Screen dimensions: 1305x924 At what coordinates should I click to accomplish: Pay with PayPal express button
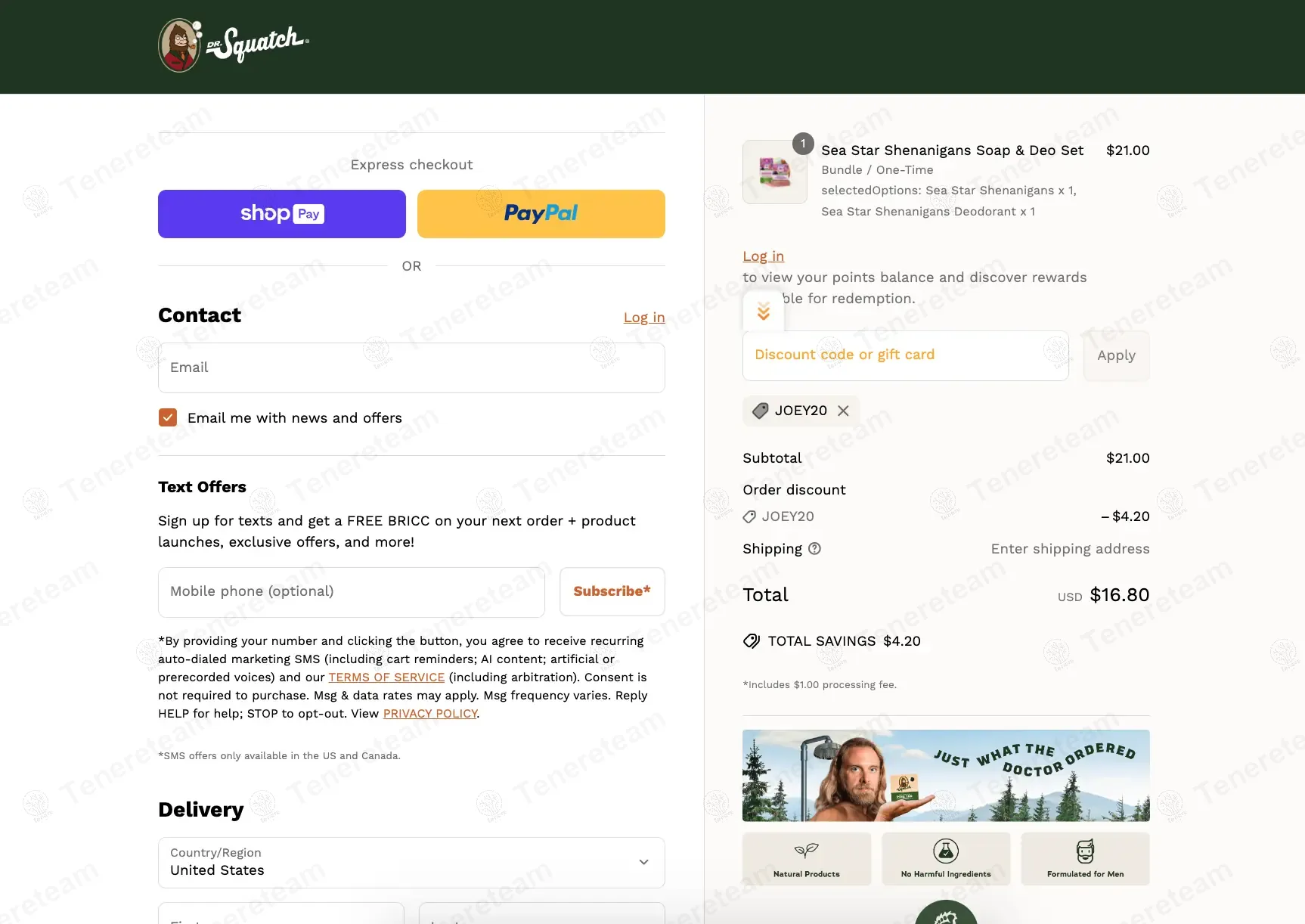click(541, 214)
